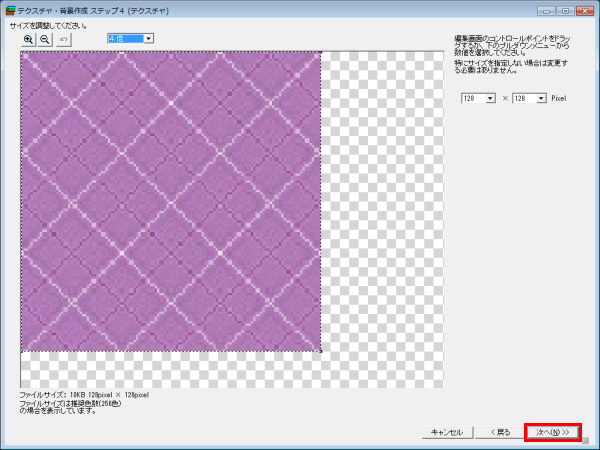Select the purple diamond texture preview
The height and width of the screenshot is (450, 600).
[x=170, y=200]
